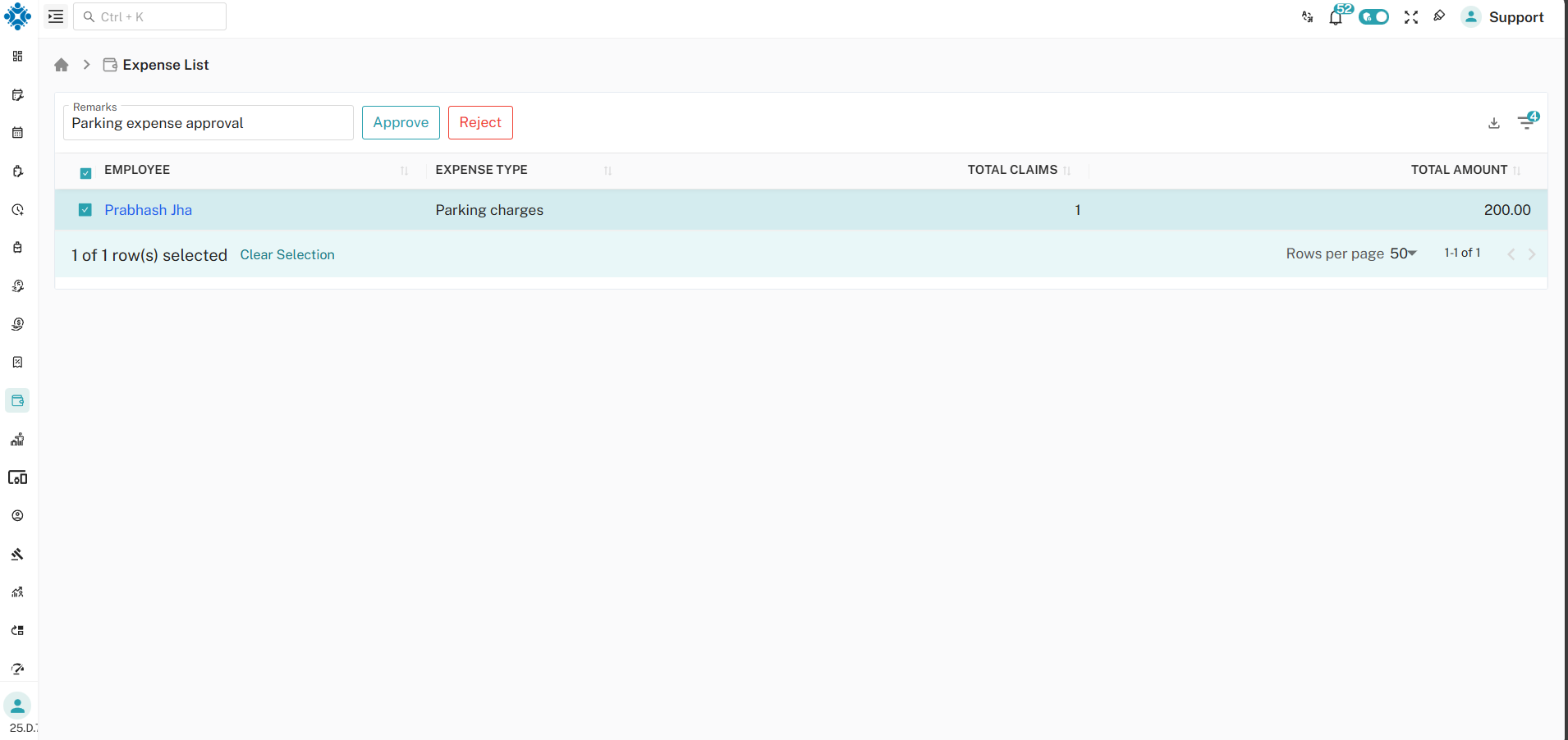Open the dashboard grid icon in sidebar
The width and height of the screenshot is (1568, 740).
(x=17, y=57)
